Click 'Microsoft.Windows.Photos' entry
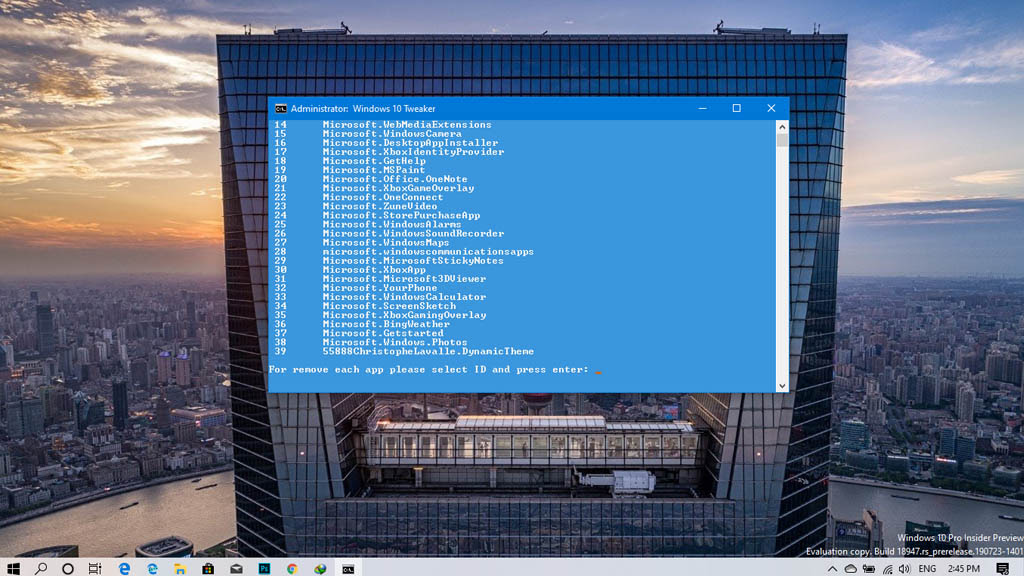 (x=395, y=342)
